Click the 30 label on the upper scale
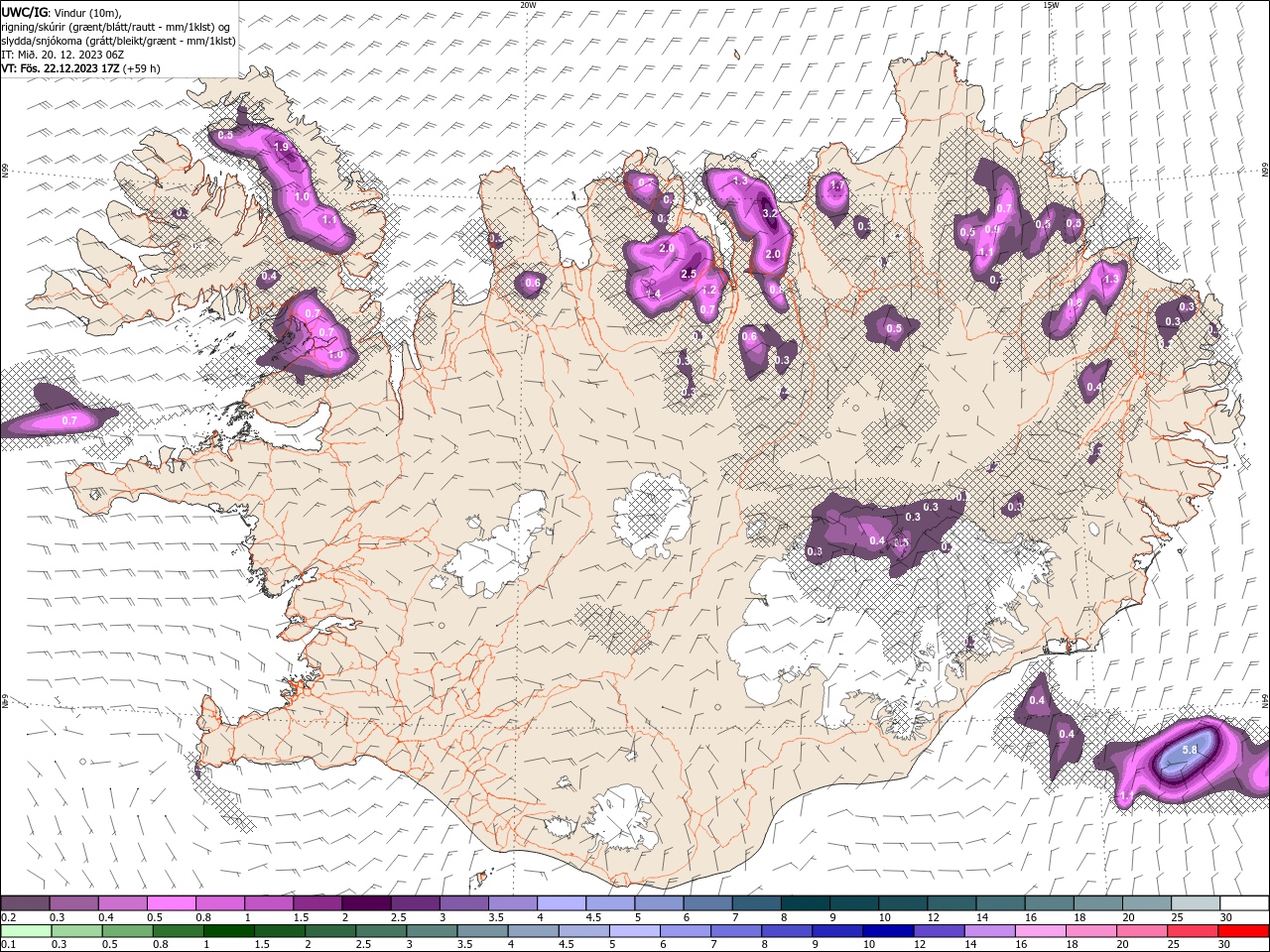Screen dimensions: 1270x952 point(1226,917)
